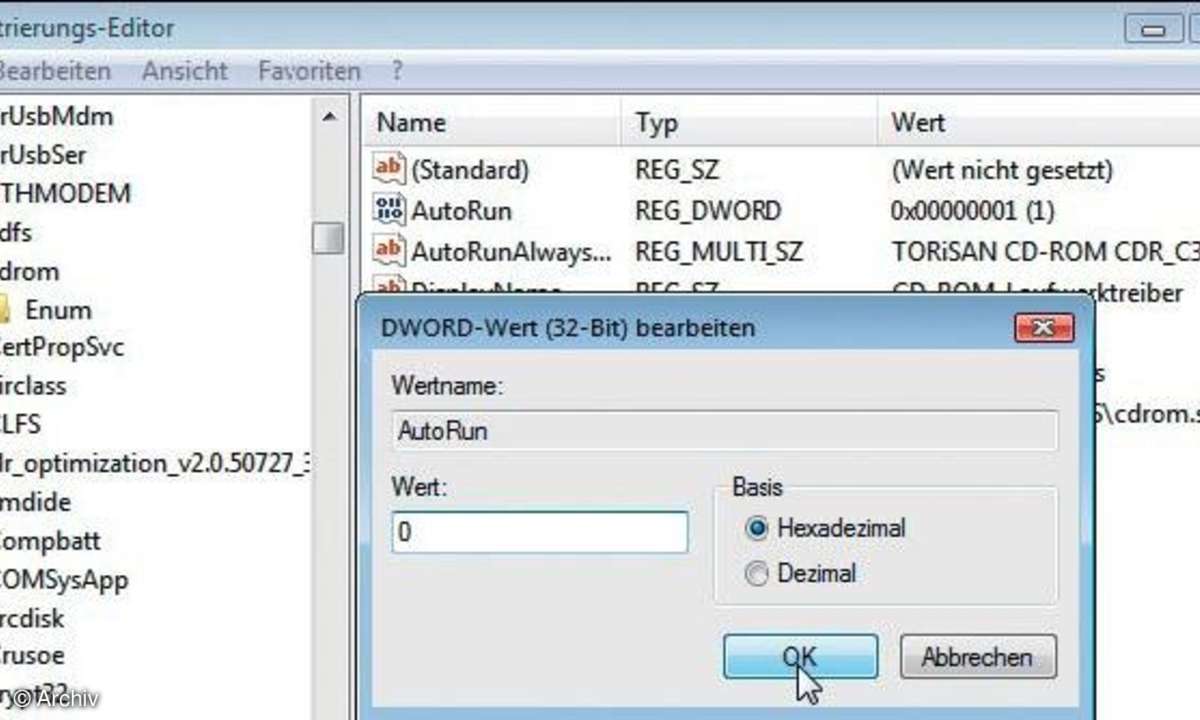Click the AutoRunAlways... value name
Viewport: 1200px width, 720px height.
511,251
